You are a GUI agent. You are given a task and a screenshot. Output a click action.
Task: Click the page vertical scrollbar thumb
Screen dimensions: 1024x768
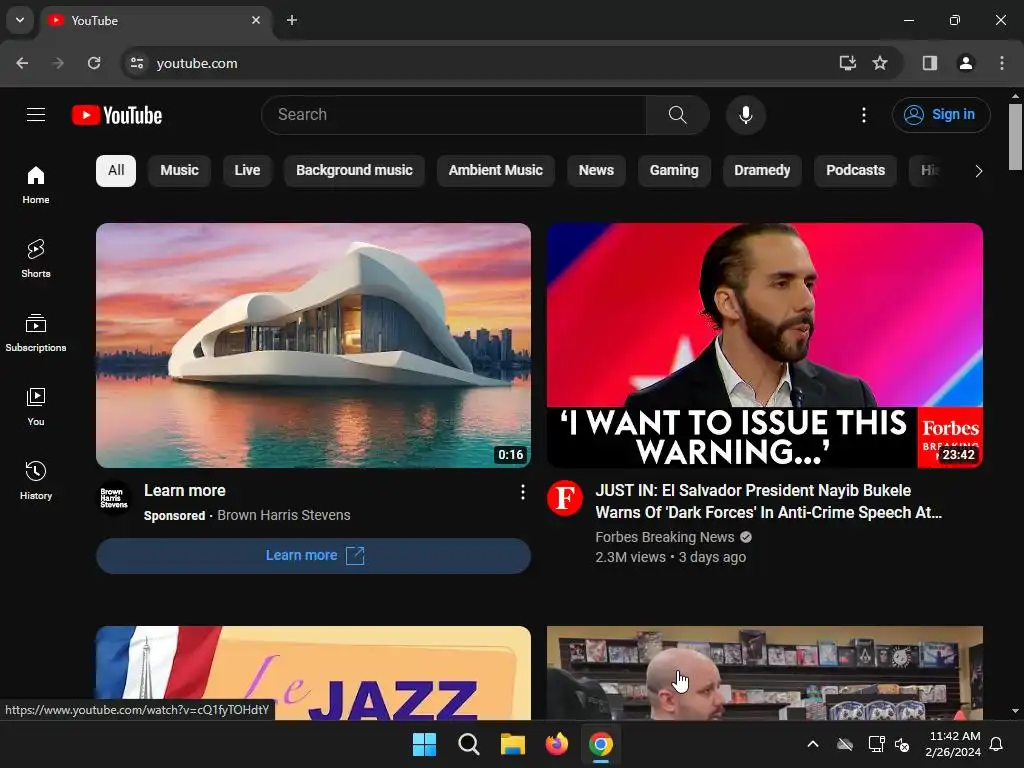pyautogui.click(x=1015, y=136)
